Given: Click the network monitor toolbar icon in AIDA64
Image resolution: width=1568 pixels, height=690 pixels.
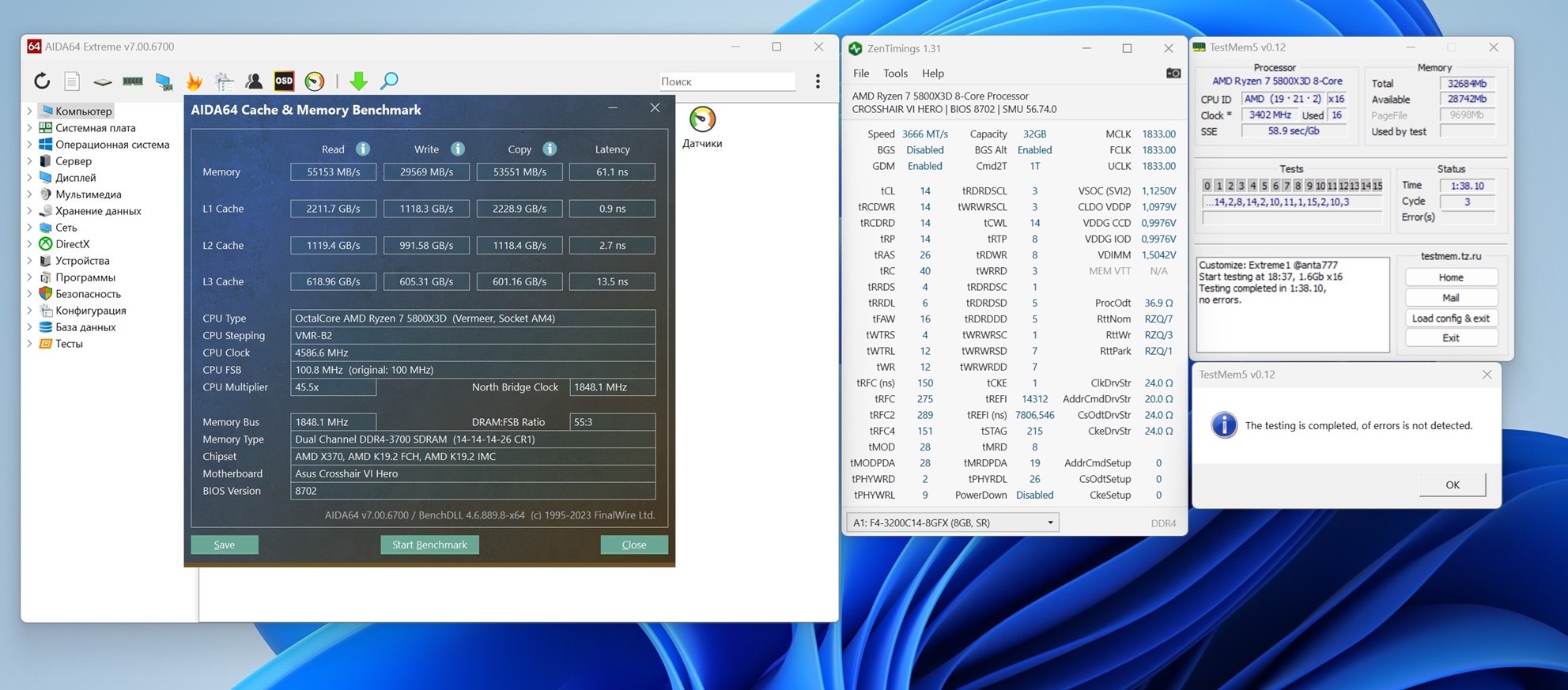Looking at the screenshot, I should [164, 81].
